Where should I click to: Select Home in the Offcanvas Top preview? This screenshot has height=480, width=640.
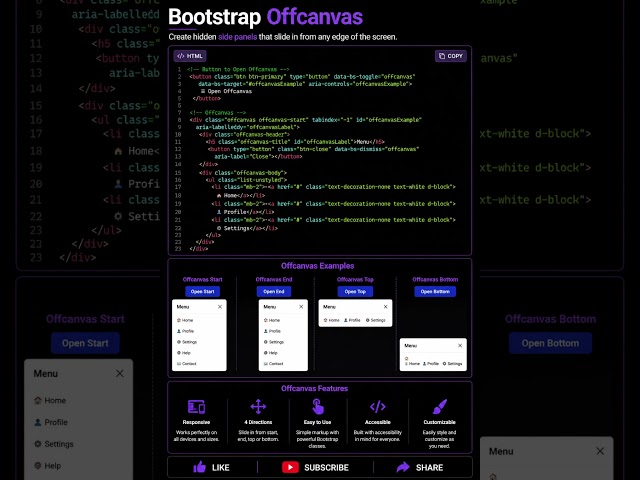[331, 320]
